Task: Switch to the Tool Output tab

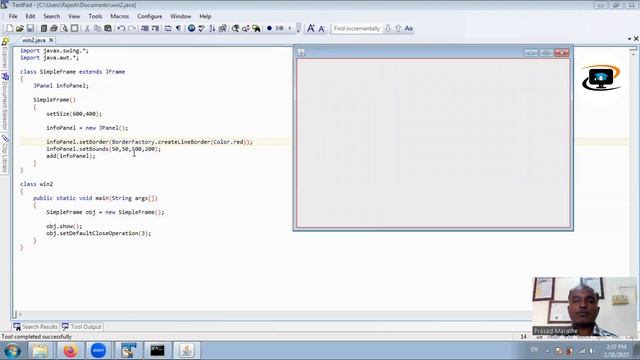Action: click(82, 327)
